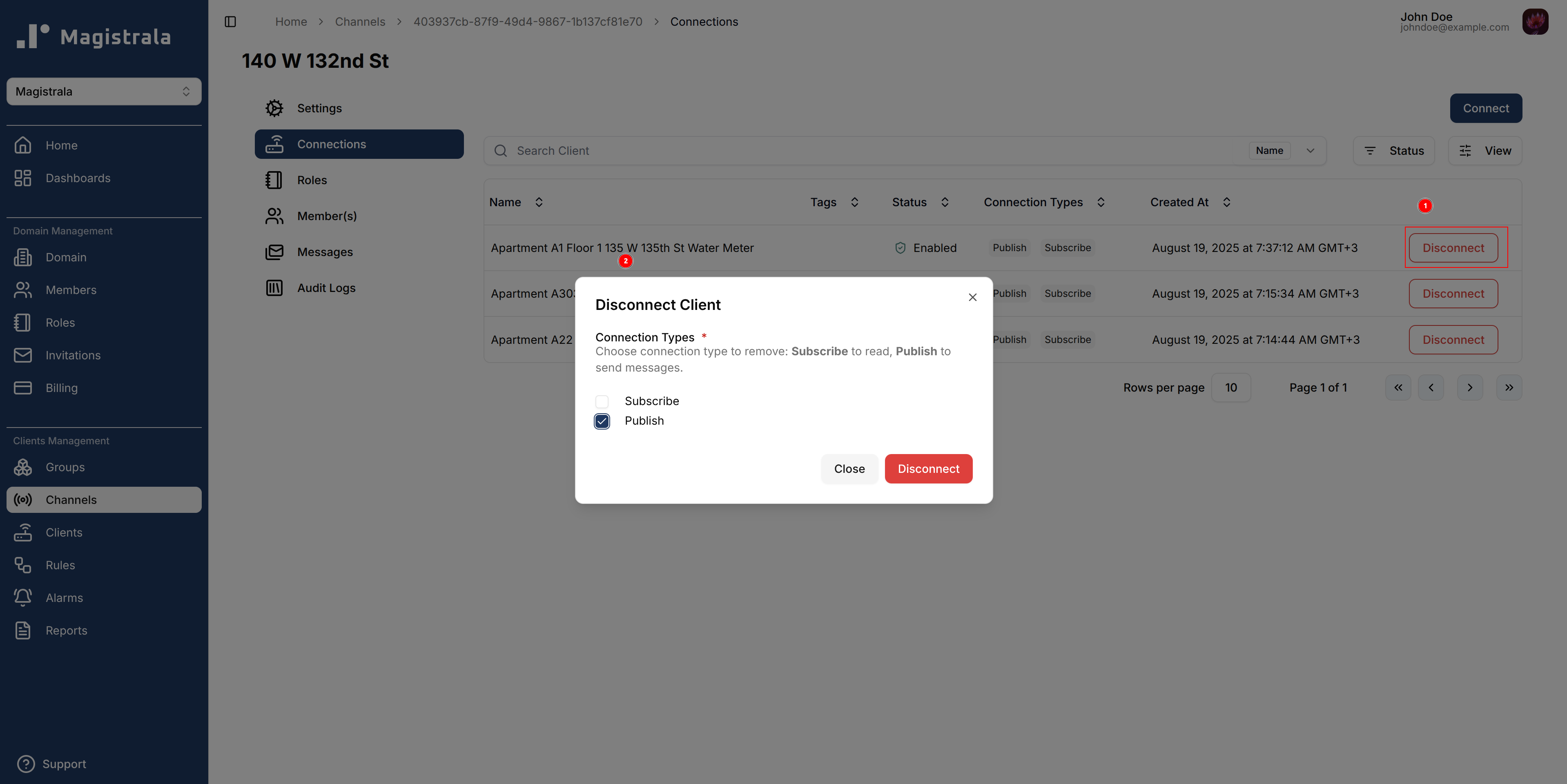Uncheck the Publish checkbox
The height and width of the screenshot is (784, 1567).
click(602, 421)
